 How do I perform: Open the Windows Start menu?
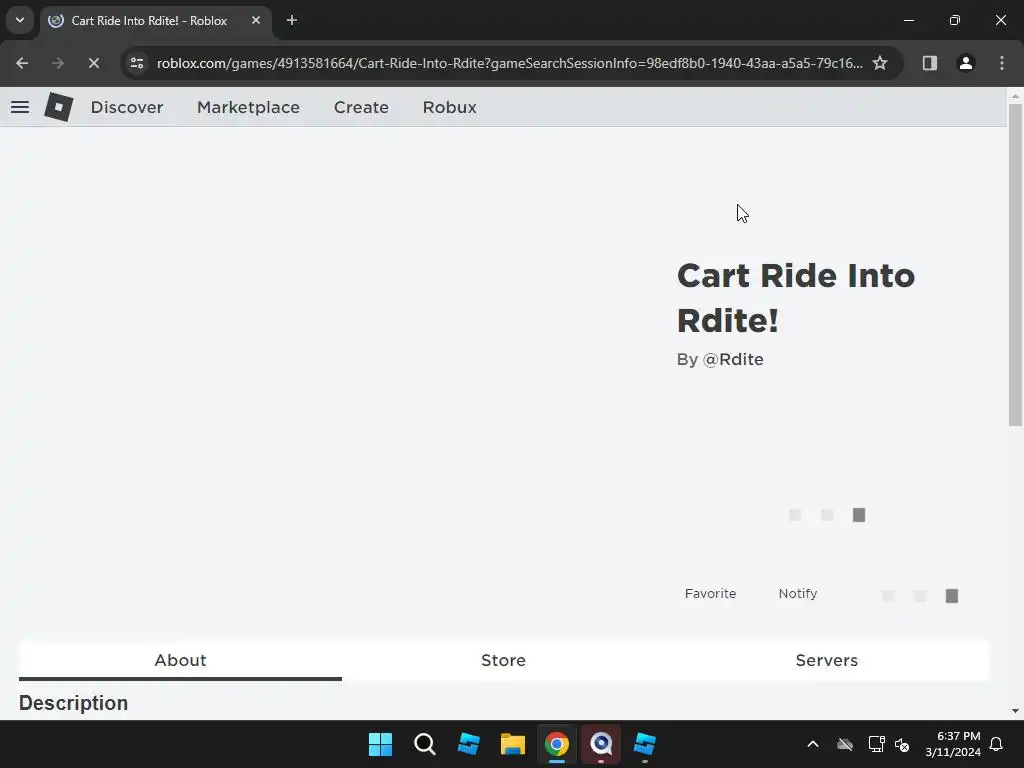pyautogui.click(x=380, y=744)
